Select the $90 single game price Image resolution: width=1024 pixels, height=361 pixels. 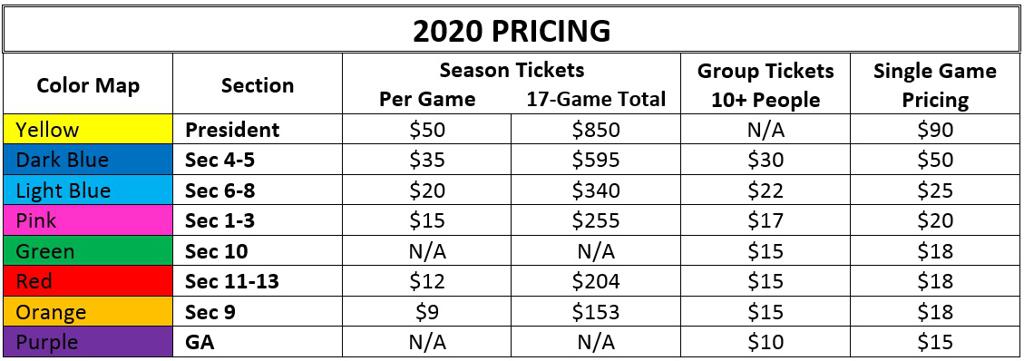pos(935,129)
